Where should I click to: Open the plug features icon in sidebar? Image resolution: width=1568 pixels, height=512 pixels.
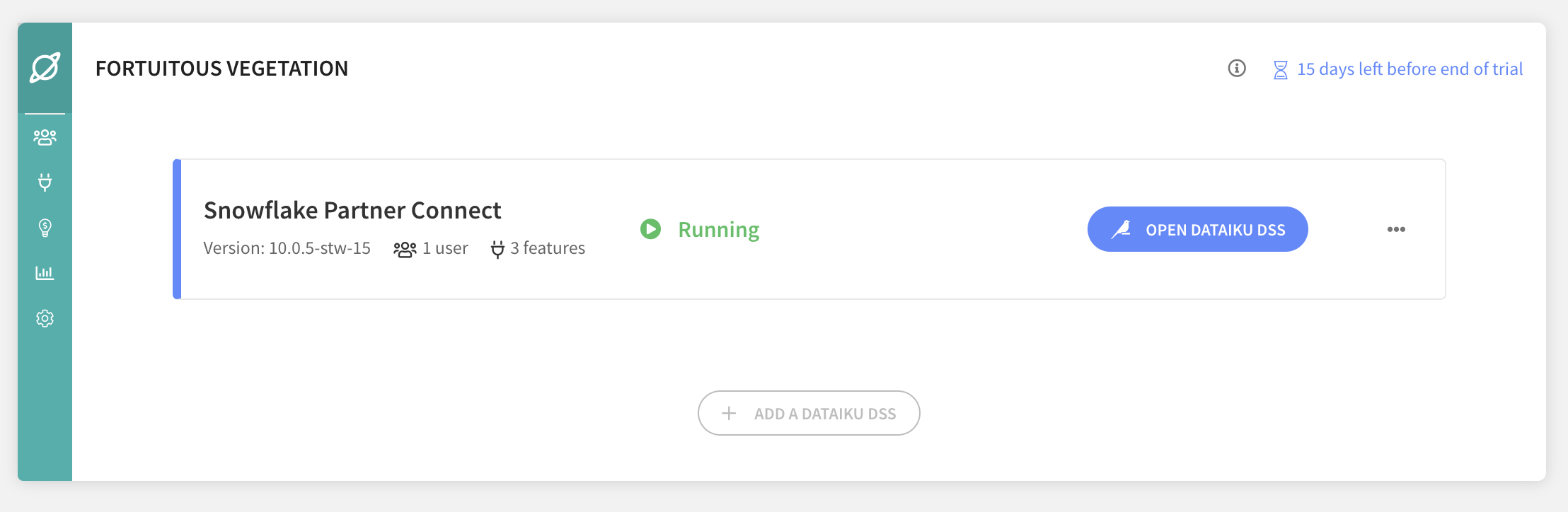click(45, 182)
